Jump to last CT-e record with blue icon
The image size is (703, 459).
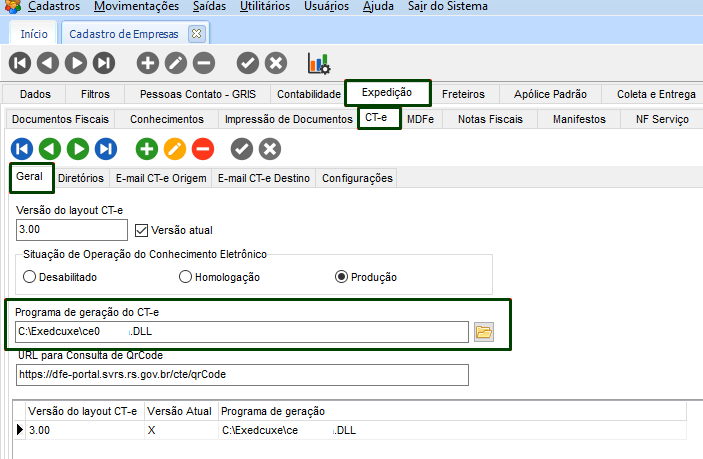point(106,149)
